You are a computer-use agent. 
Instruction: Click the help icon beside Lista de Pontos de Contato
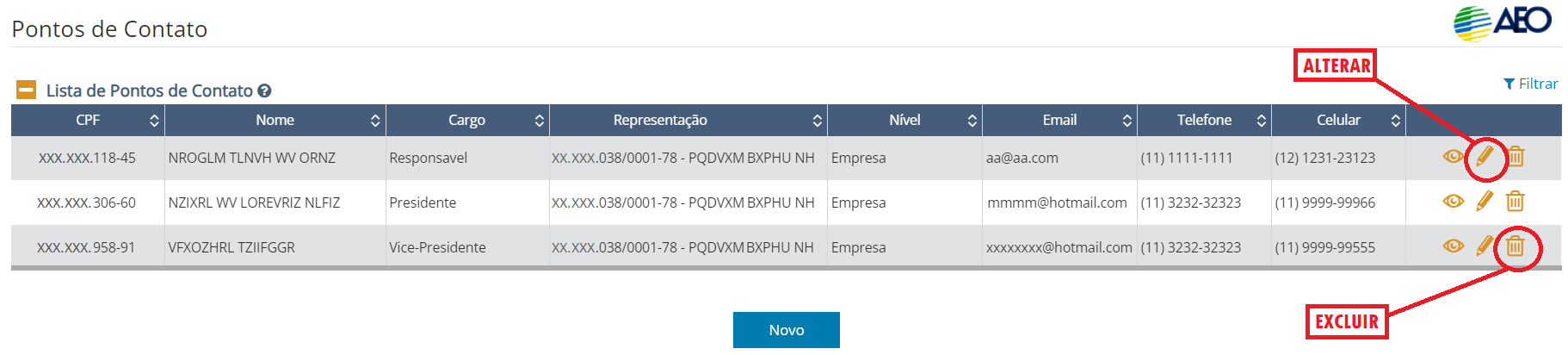tap(265, 90)
